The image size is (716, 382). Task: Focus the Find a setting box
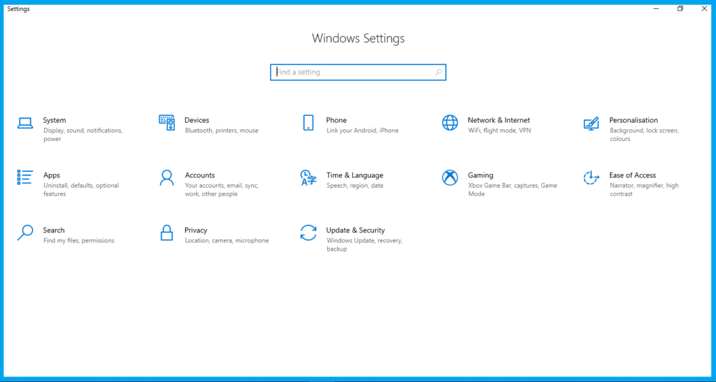pyautogui.click(x=358, y=72)
